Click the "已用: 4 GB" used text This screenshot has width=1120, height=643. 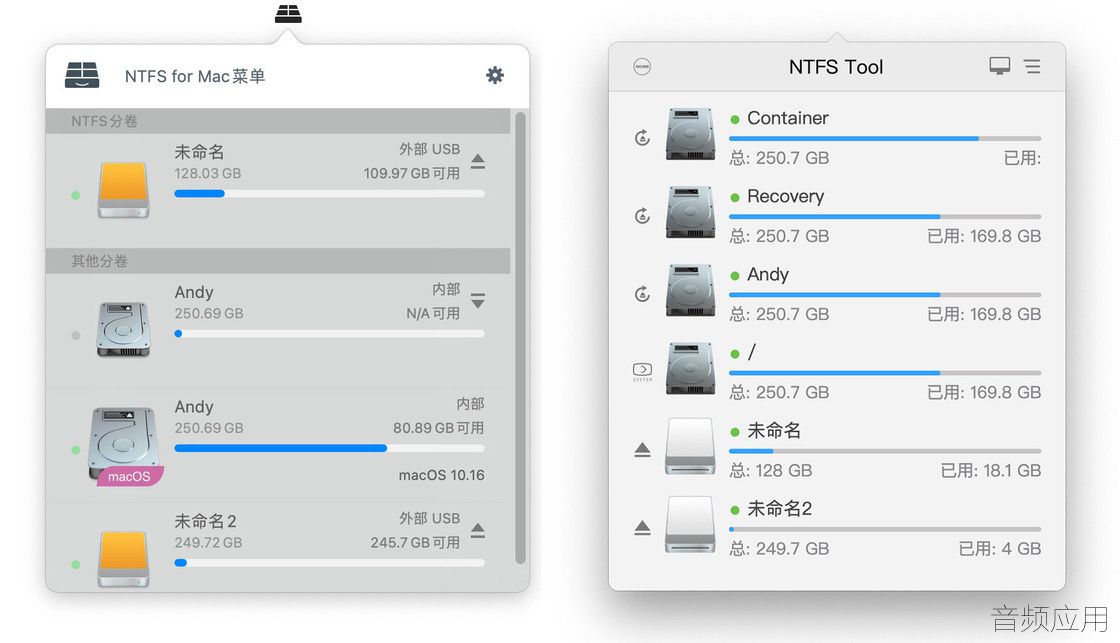point(1000,548)
